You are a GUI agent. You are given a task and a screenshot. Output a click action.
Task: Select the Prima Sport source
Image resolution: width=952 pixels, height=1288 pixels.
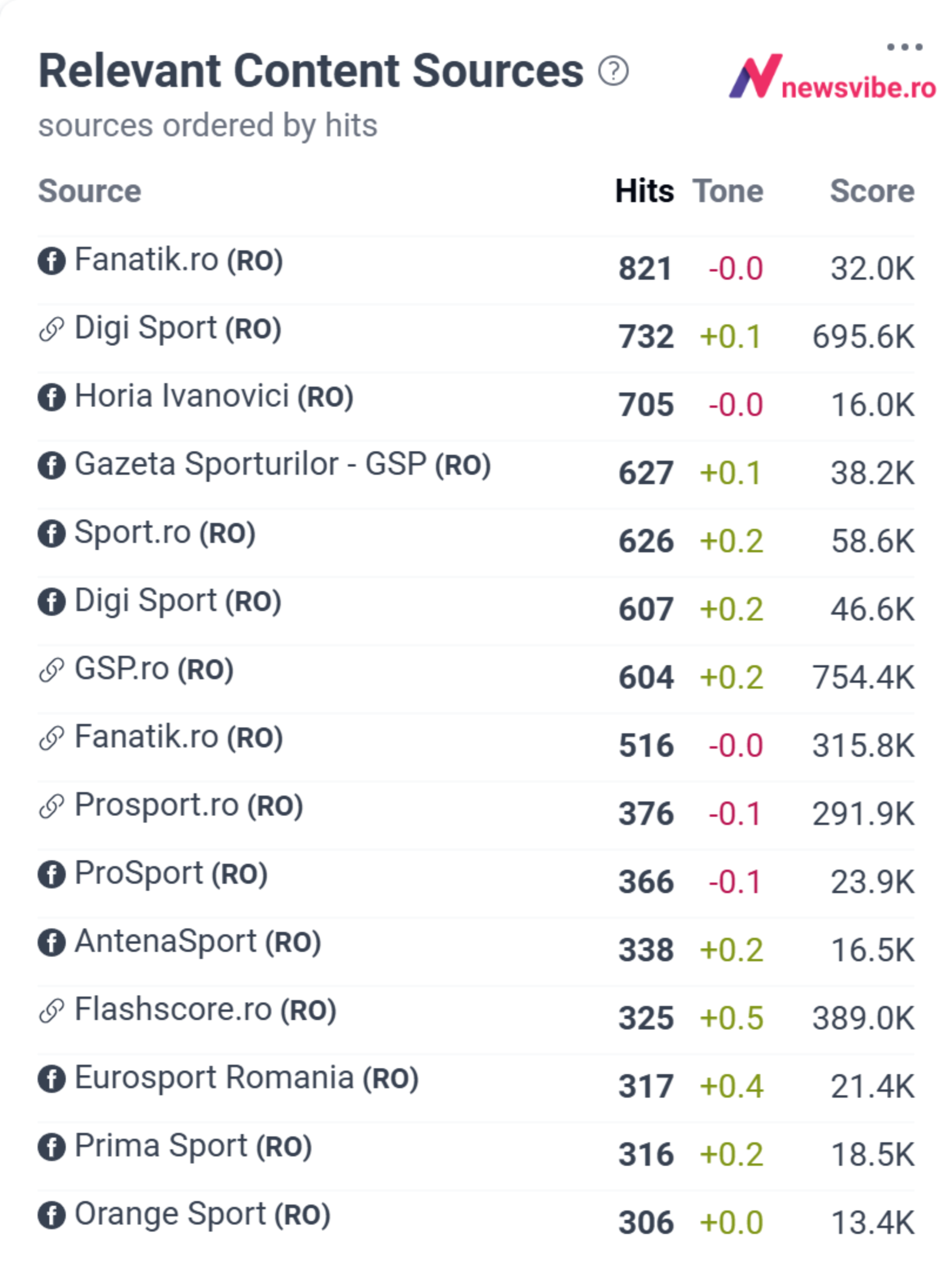(x=193, y=1146)
